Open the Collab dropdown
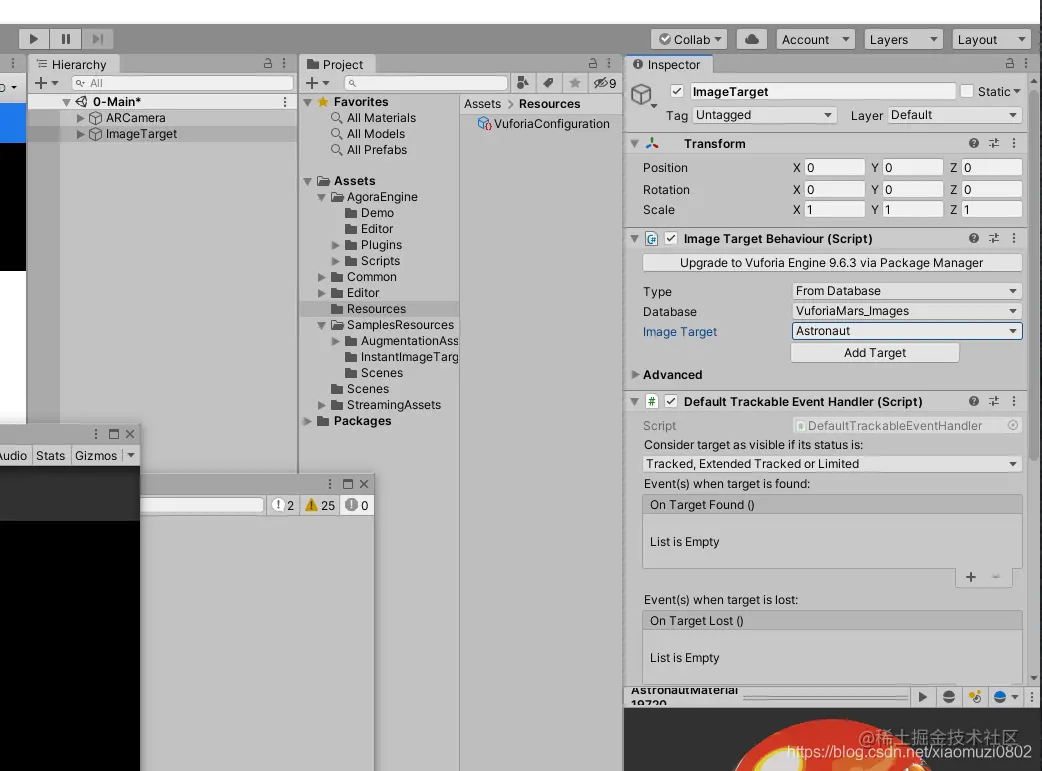This screenshot has width=1042, height=771. 689,39
